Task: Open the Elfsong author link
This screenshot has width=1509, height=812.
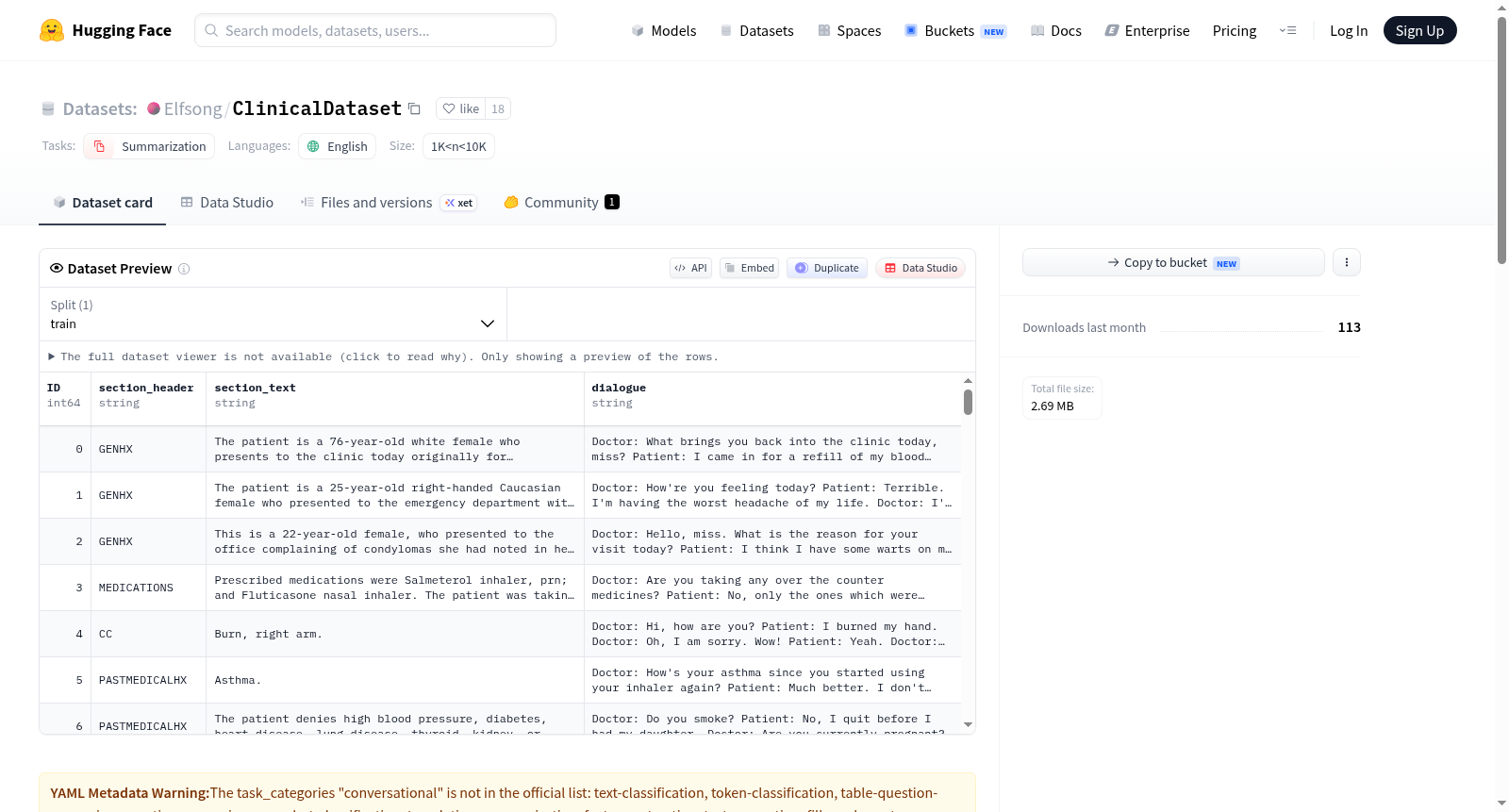Action: coord(192,108)
